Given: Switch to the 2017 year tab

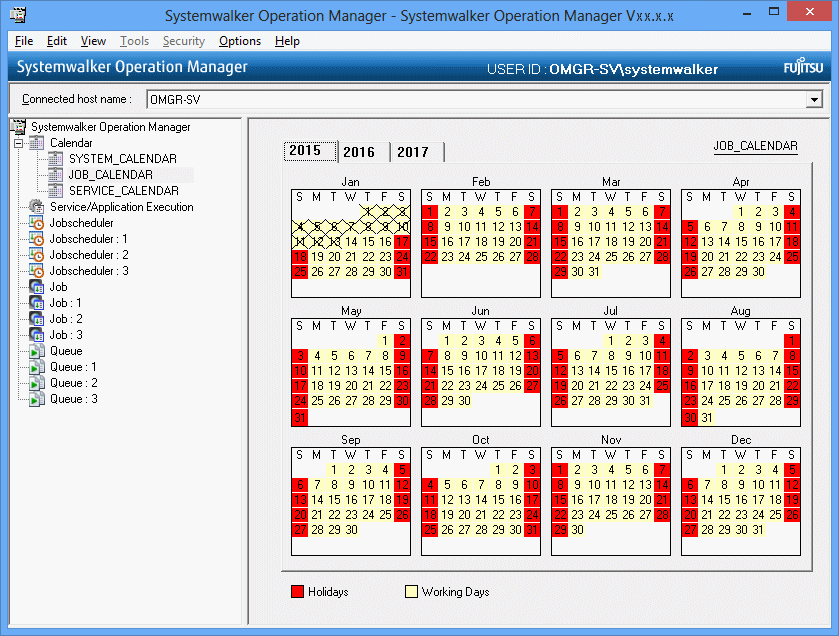Looking at the screenshot, I should click(413, 152).
